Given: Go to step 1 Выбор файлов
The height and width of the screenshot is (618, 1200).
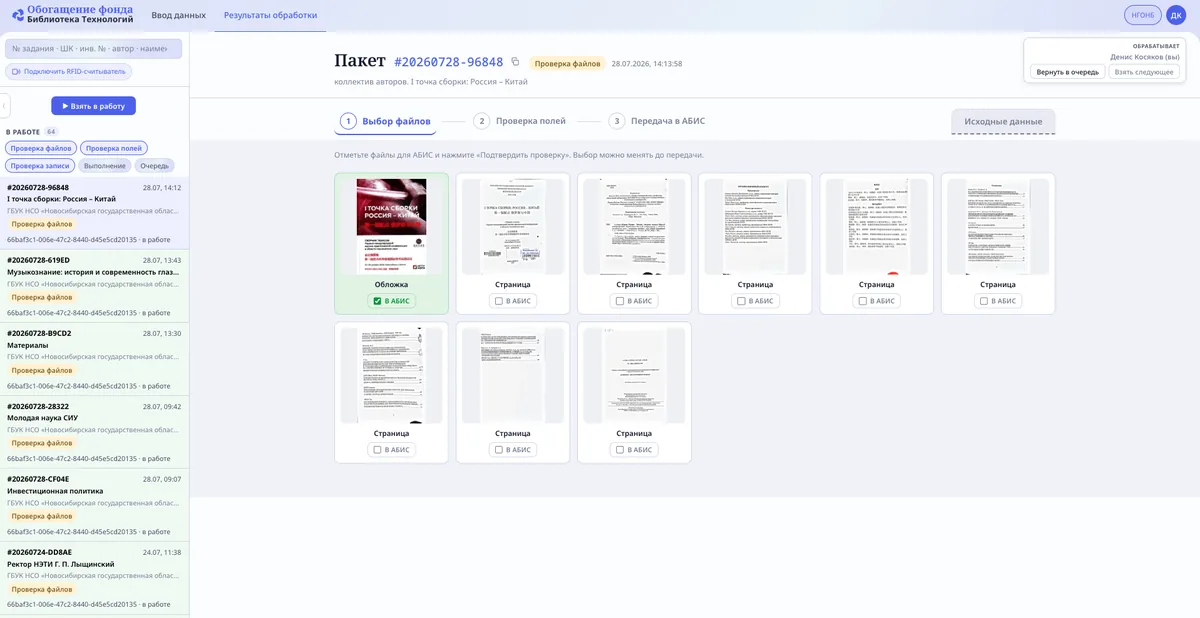Looking at the screenshot, I should tap(386, 121).
